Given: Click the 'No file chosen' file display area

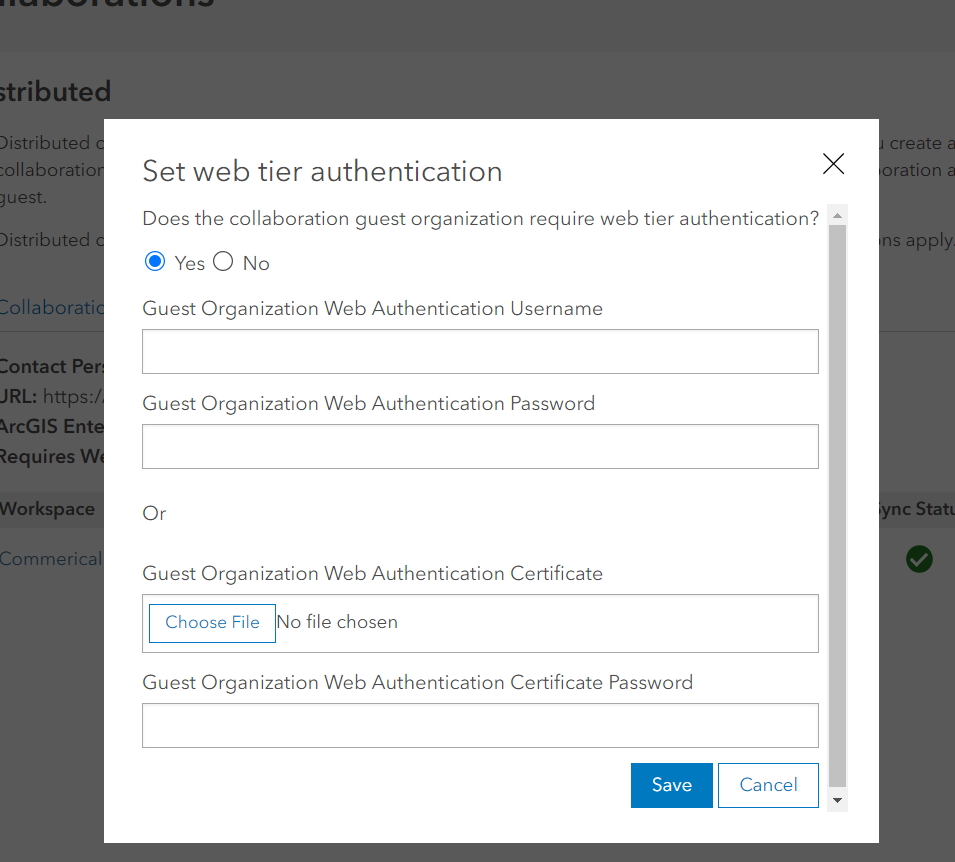Looking at the screenshot, I should (x=337, y=621).
